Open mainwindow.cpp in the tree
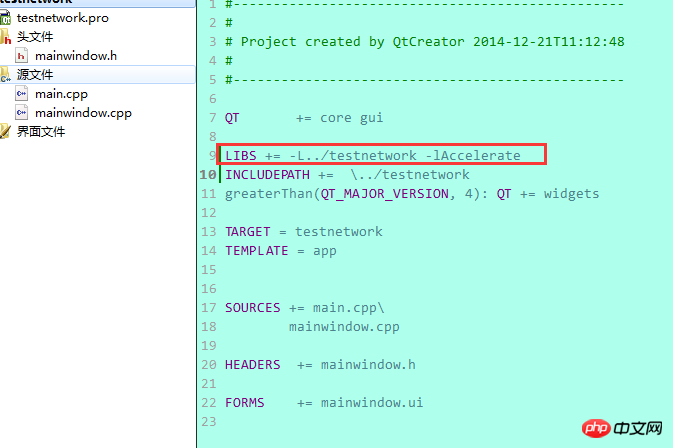Image resolution: width=673 pixels, height=448 pixels. (83, 113)
